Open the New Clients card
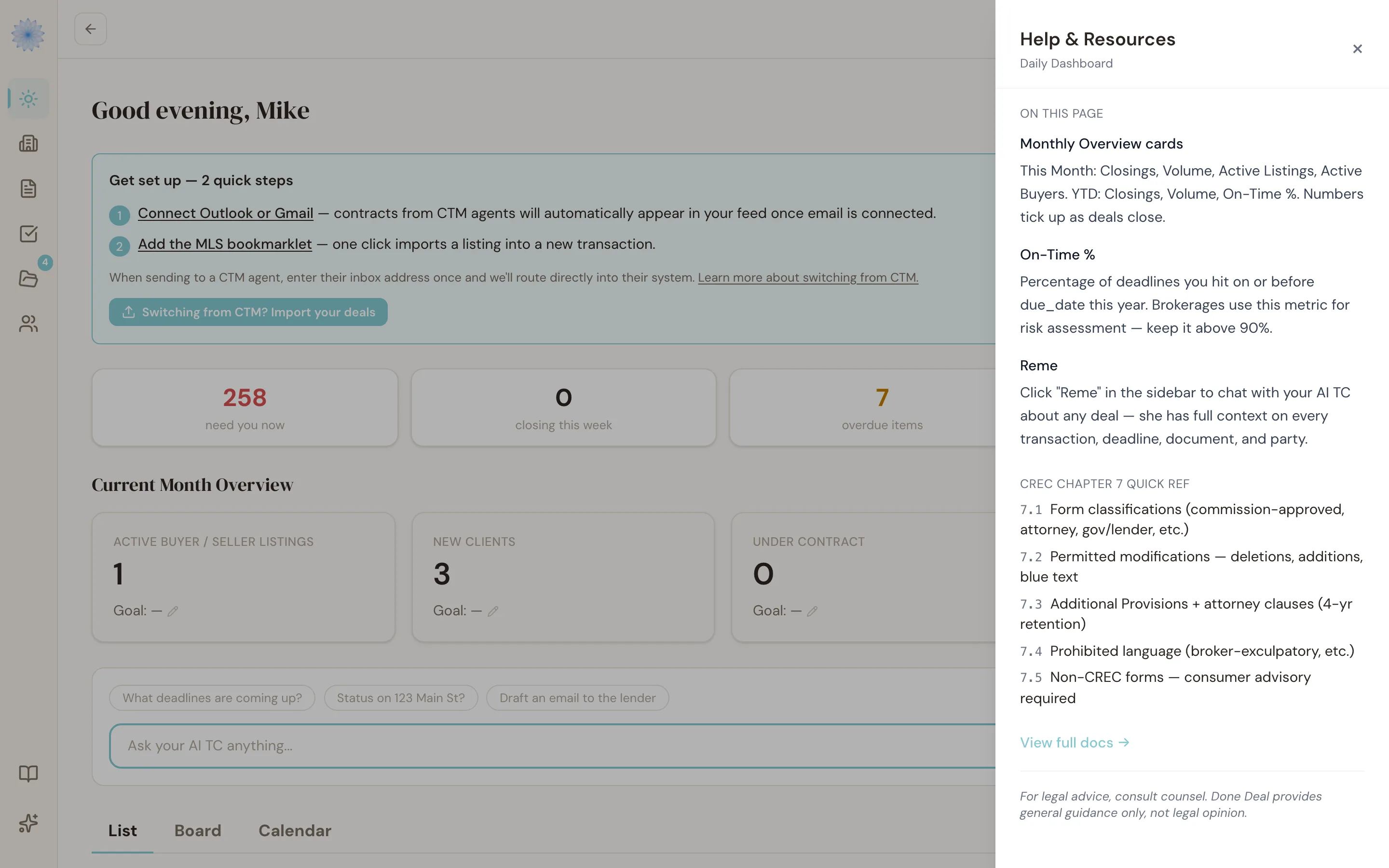Image resolution: width=1389 pixels, height=868 pixels. (563, 577)
